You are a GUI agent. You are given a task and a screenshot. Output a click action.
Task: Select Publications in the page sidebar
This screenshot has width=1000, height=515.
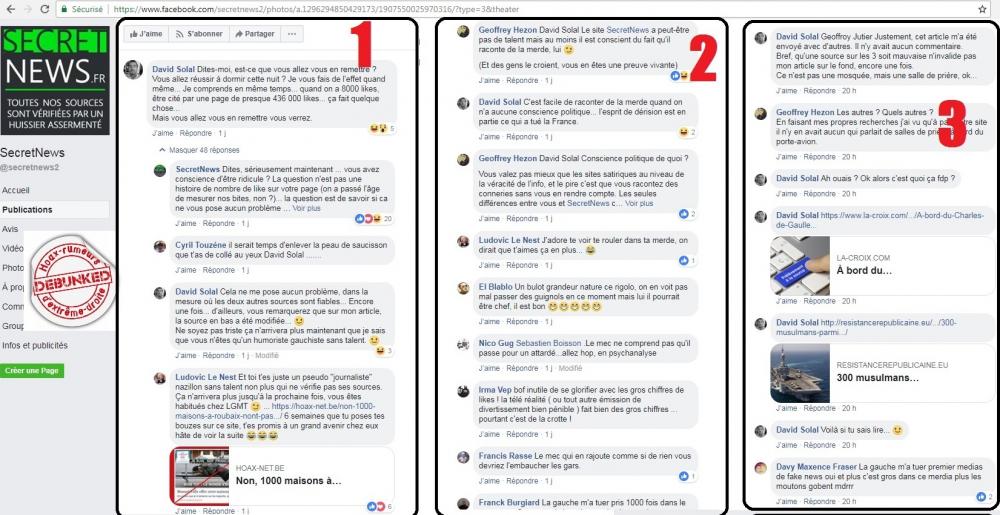click(x=27, y=210)
